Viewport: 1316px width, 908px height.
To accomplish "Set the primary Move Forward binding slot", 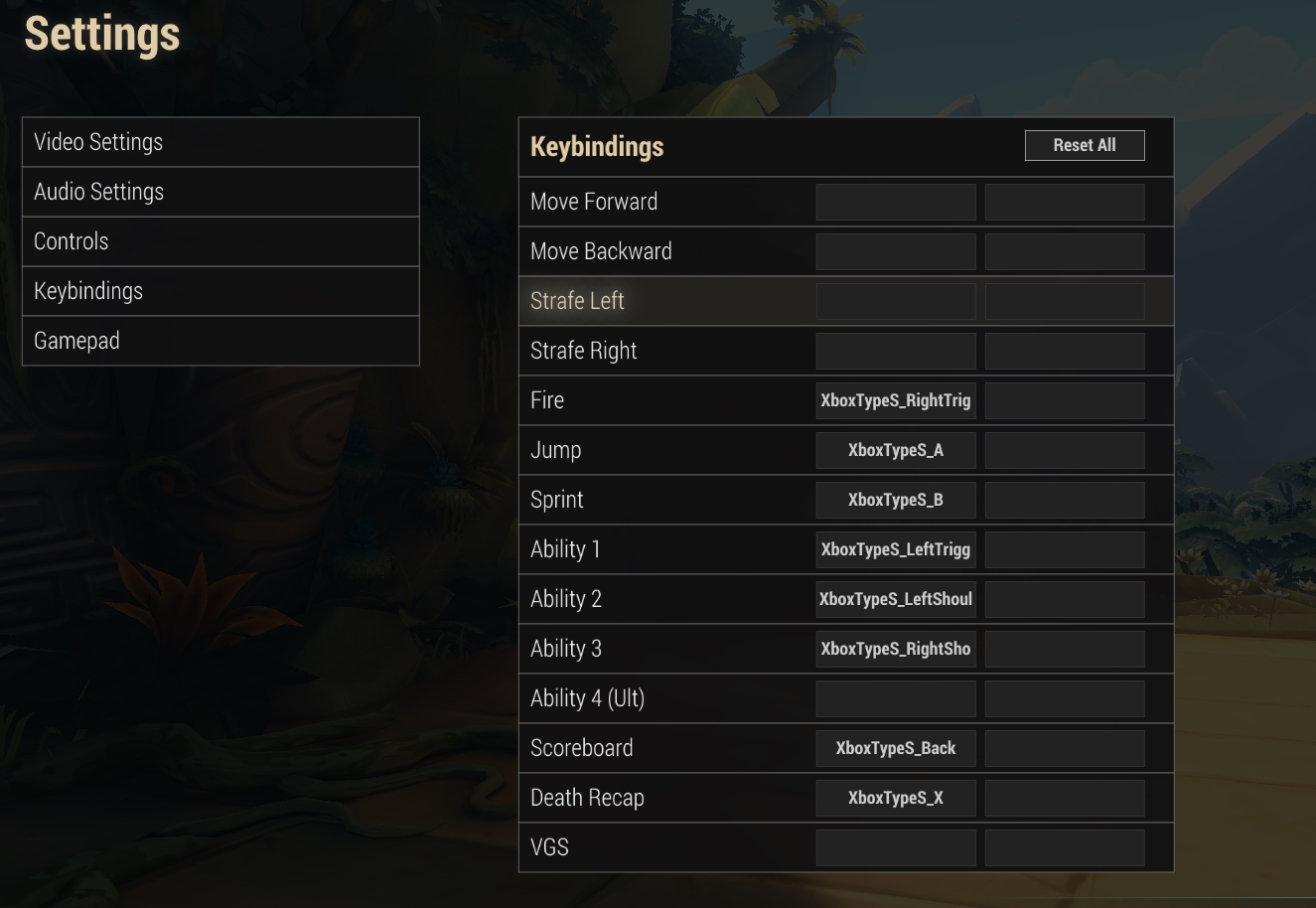I will (896, 202).
